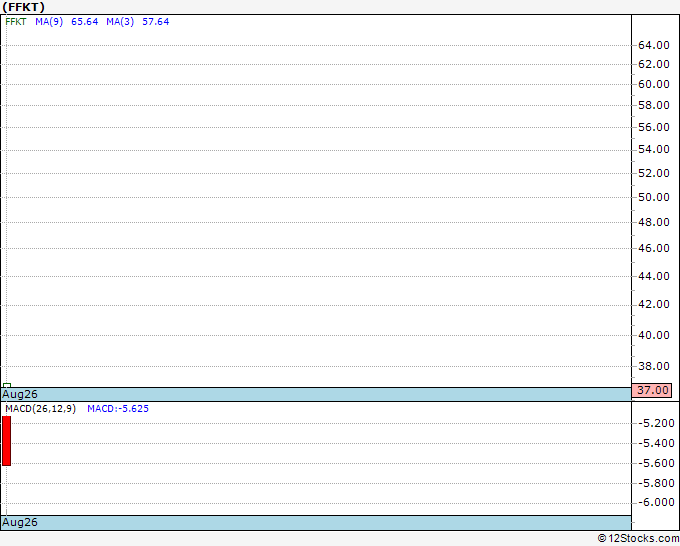Screen dimensions: 680x546
Task: Click the 58.00 price axis label
Action: pyautogui.click(x=654, y=105)
